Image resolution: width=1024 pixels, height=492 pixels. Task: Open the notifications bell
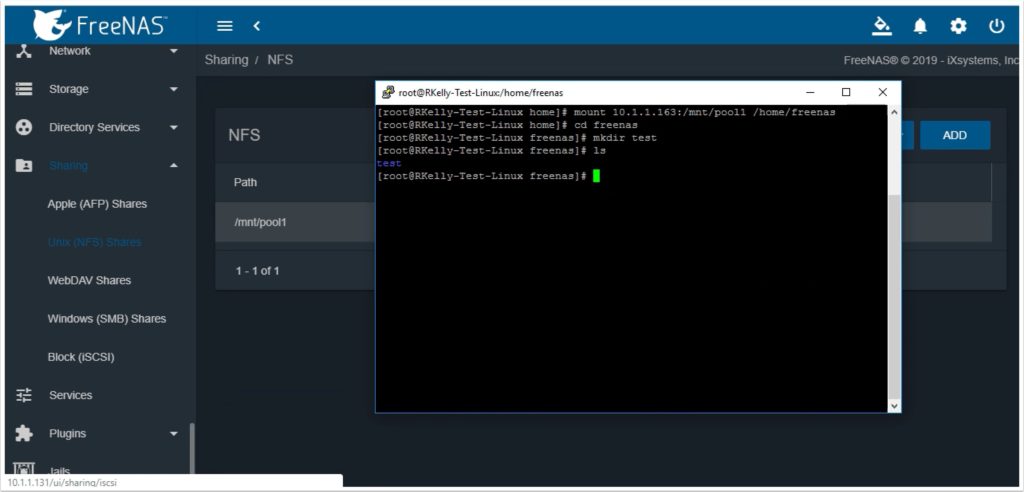pos(920,25)
